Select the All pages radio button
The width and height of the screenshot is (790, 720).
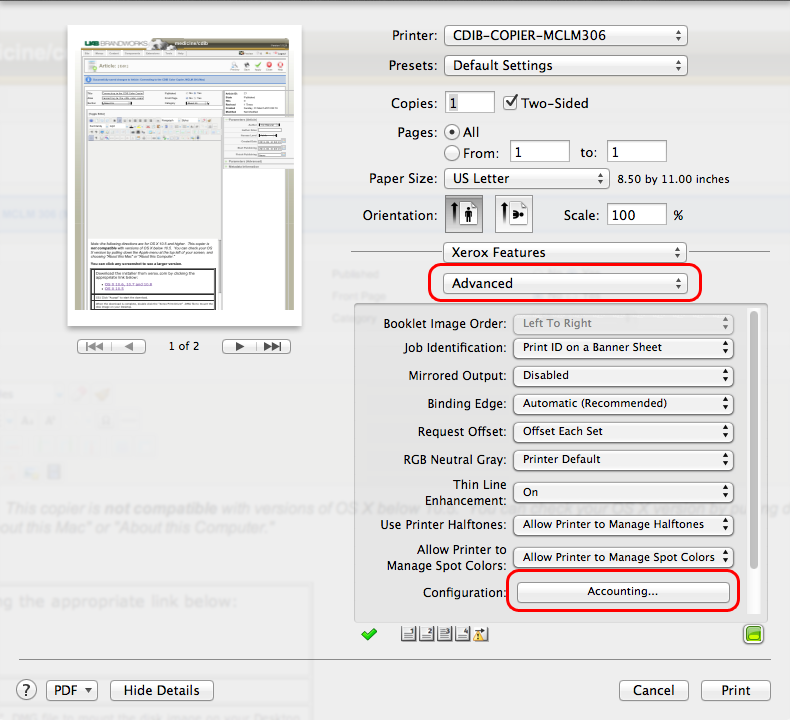pyautogui.click(x=451, y=132)
